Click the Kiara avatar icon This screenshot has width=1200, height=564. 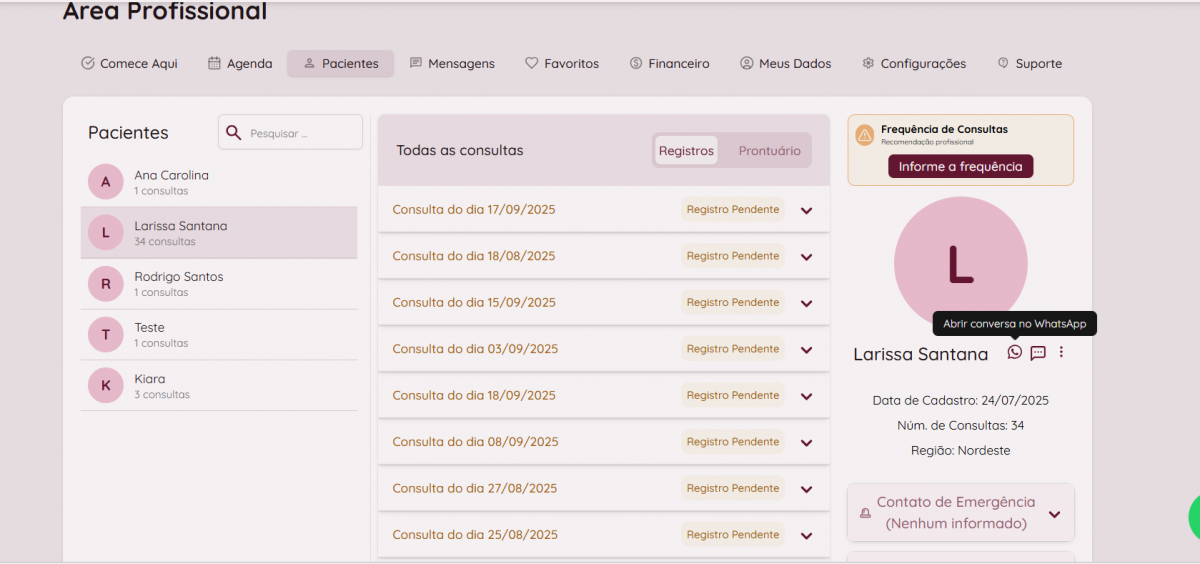tap(105, 386)
